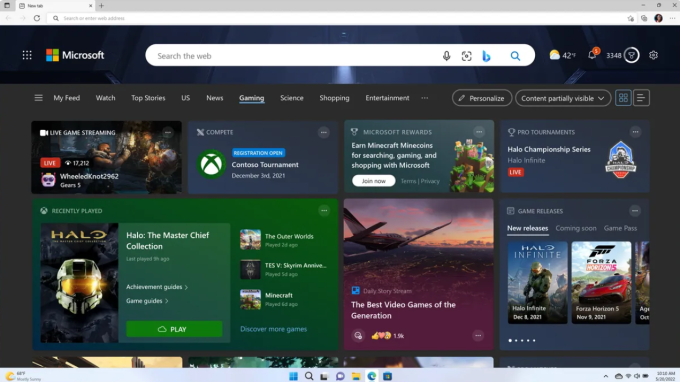Open more options on Microsoft Rewards card
680x382 pixels.
click(479, 132)
